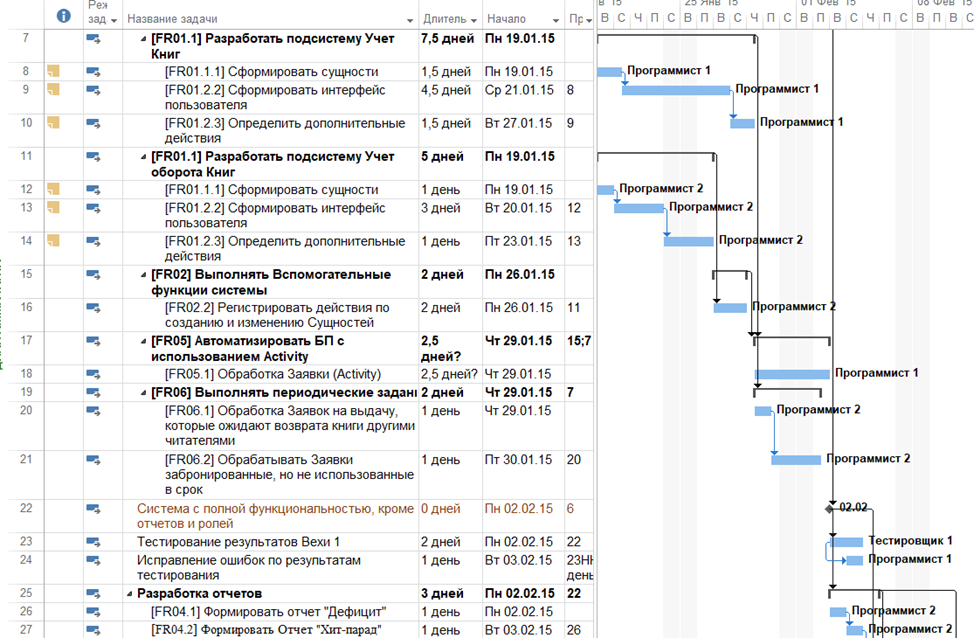Open the Начало column filter dropdown
The width and height of the screenshot is (974, 638).
click(x=556, y=21)
